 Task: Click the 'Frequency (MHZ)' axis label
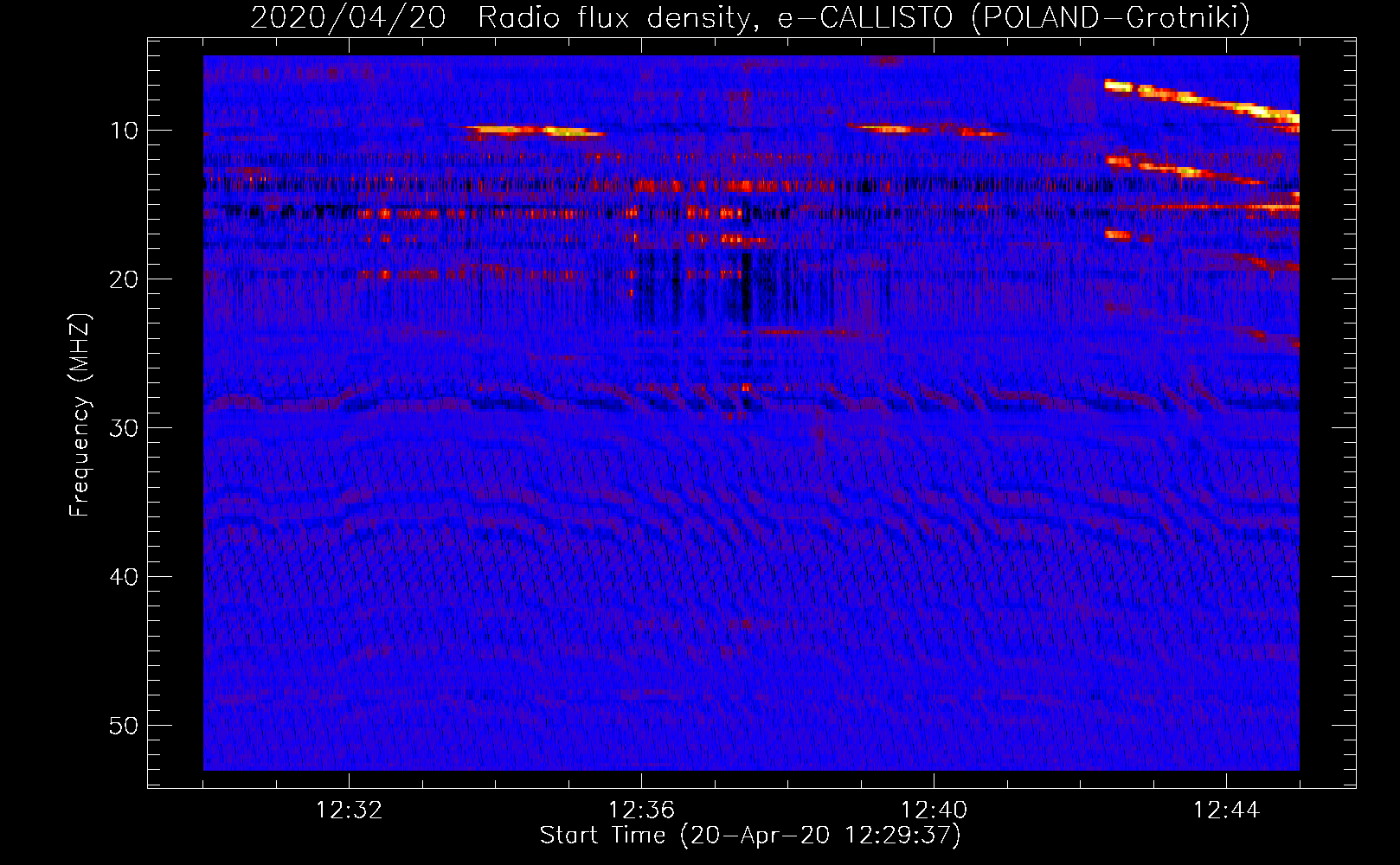tap(79, 415)
